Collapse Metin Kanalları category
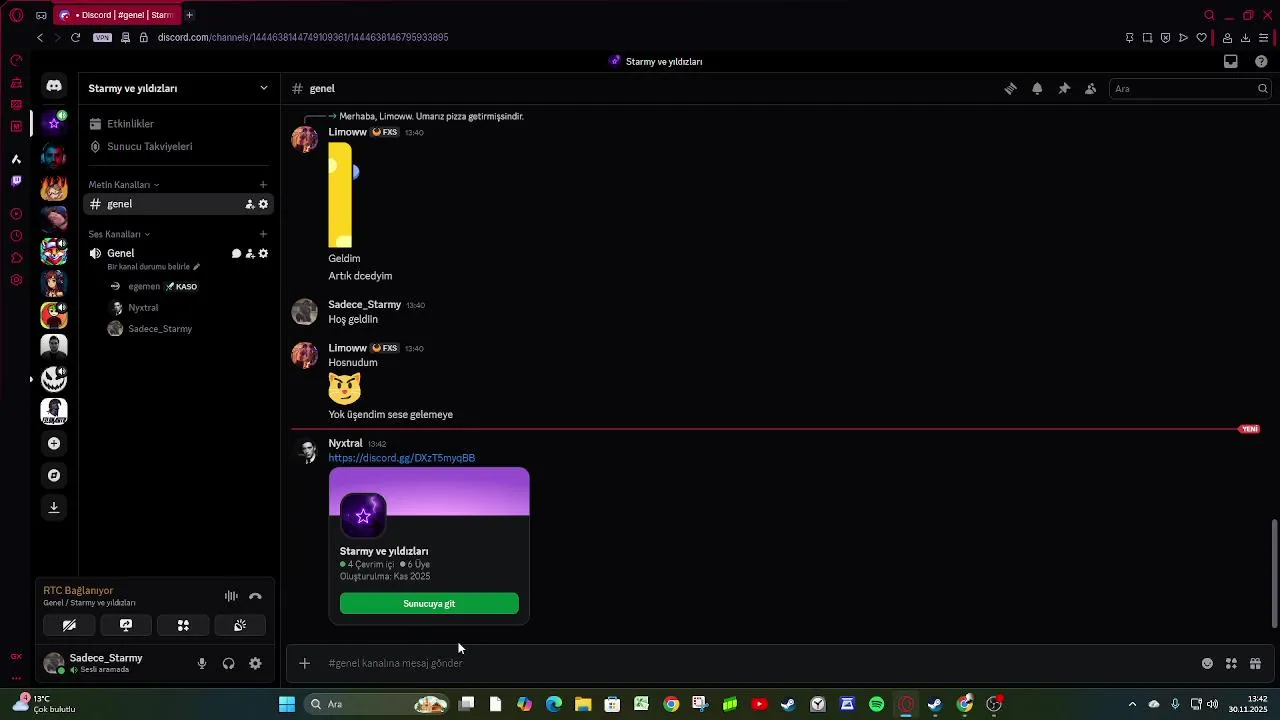 point(123,185)
